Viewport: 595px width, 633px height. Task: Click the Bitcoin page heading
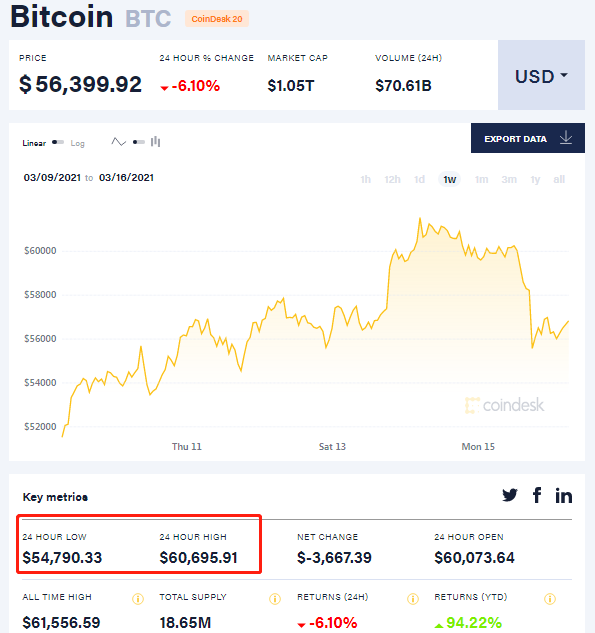click(61, 17)
